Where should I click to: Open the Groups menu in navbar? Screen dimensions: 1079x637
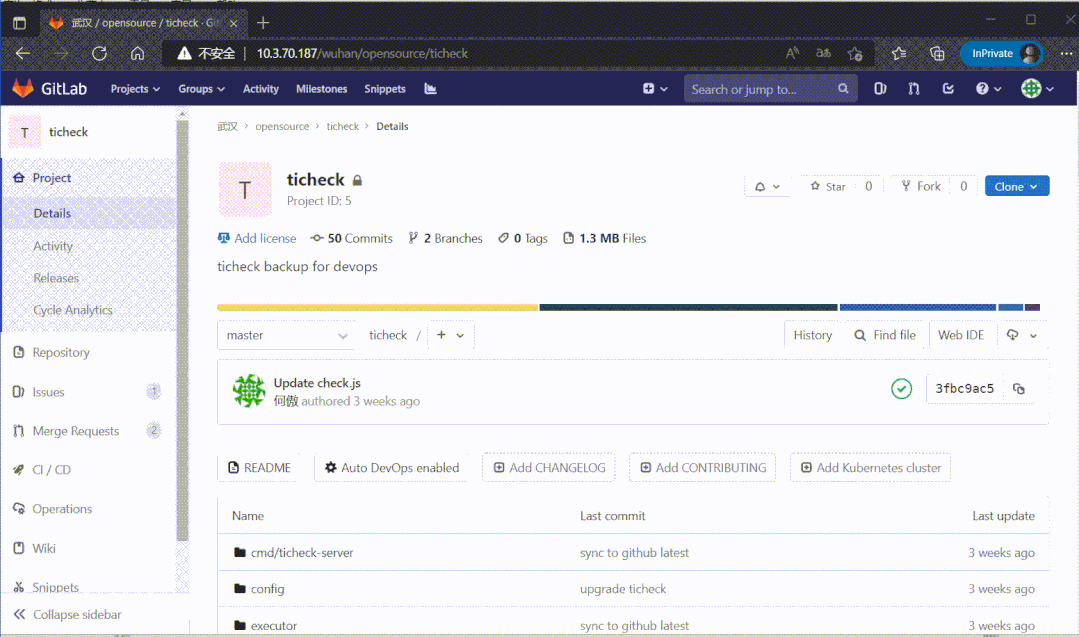tap(201, 89)
